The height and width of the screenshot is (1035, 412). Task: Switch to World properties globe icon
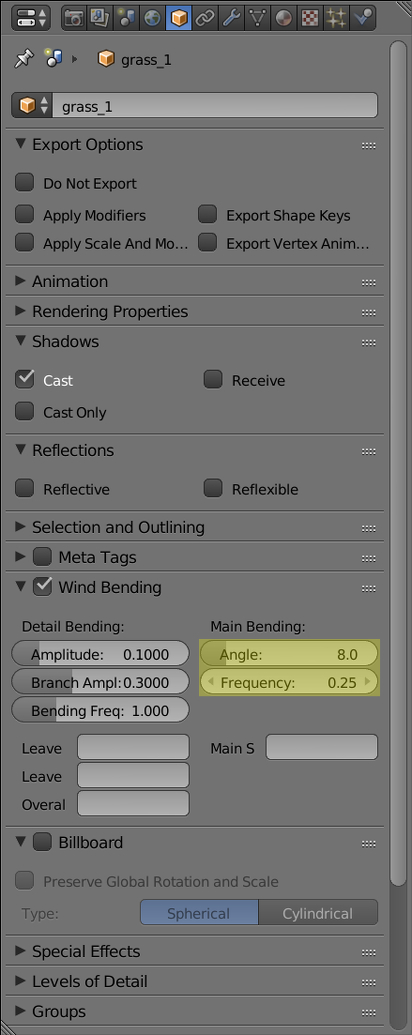152,18
